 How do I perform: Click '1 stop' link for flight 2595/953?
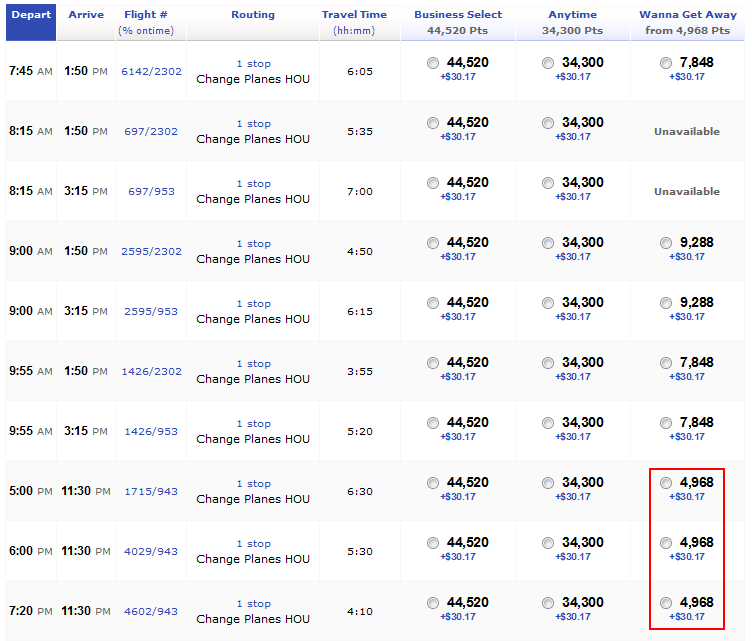click(254, 303)
